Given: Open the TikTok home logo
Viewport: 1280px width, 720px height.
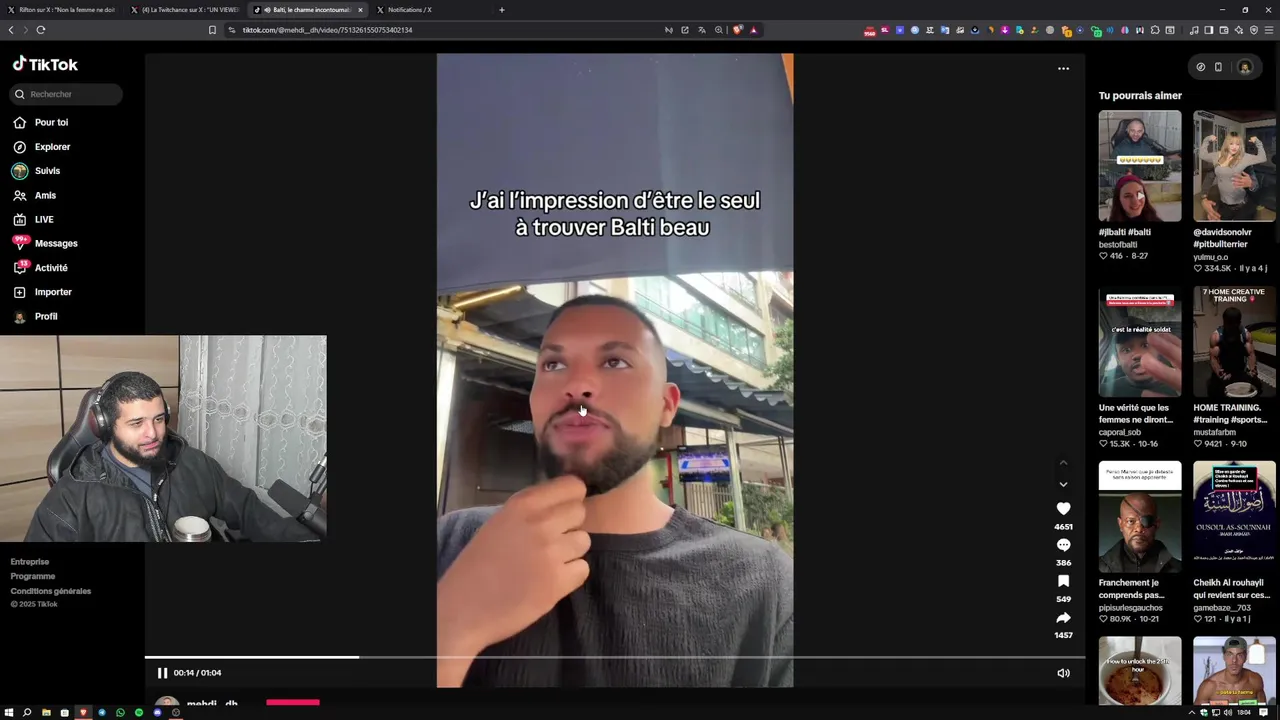Looking at the screenshot, I should tap(45, 64).
